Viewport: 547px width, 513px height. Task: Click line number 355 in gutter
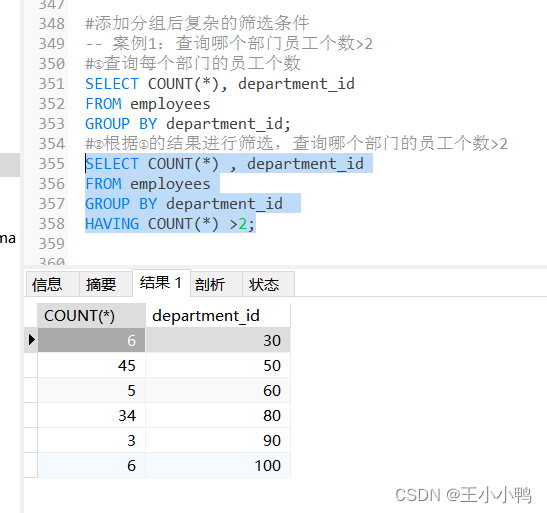52,164
